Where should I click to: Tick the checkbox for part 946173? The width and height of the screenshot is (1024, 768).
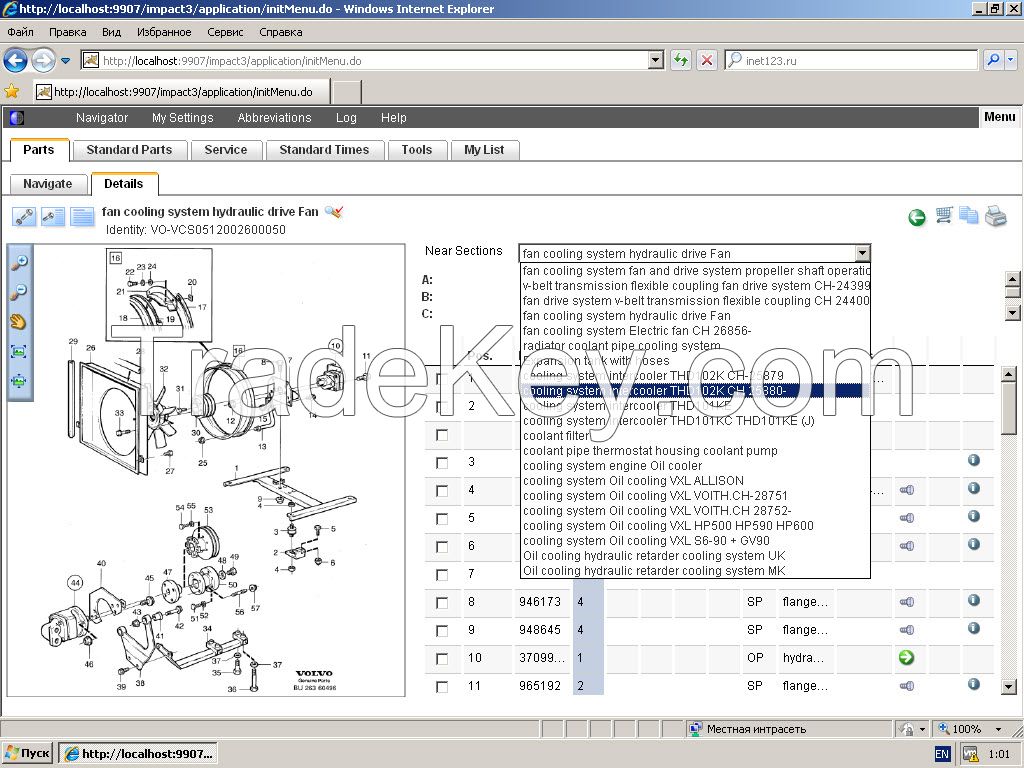442,603
